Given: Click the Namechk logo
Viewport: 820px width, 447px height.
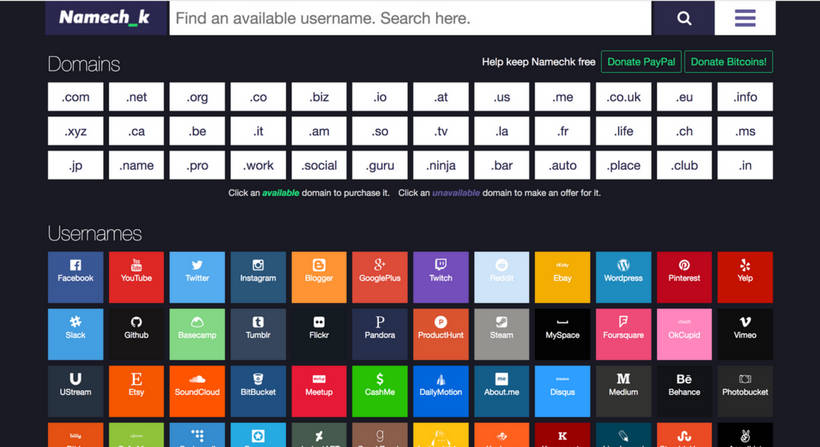Looking at the screenshot, I should point(106,18).
